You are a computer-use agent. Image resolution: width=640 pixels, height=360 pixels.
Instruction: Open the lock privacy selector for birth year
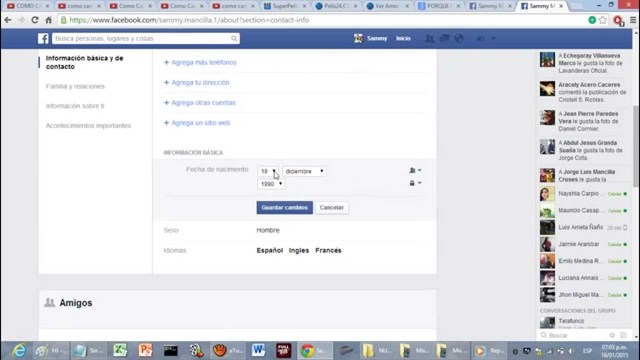pos(416,183)
